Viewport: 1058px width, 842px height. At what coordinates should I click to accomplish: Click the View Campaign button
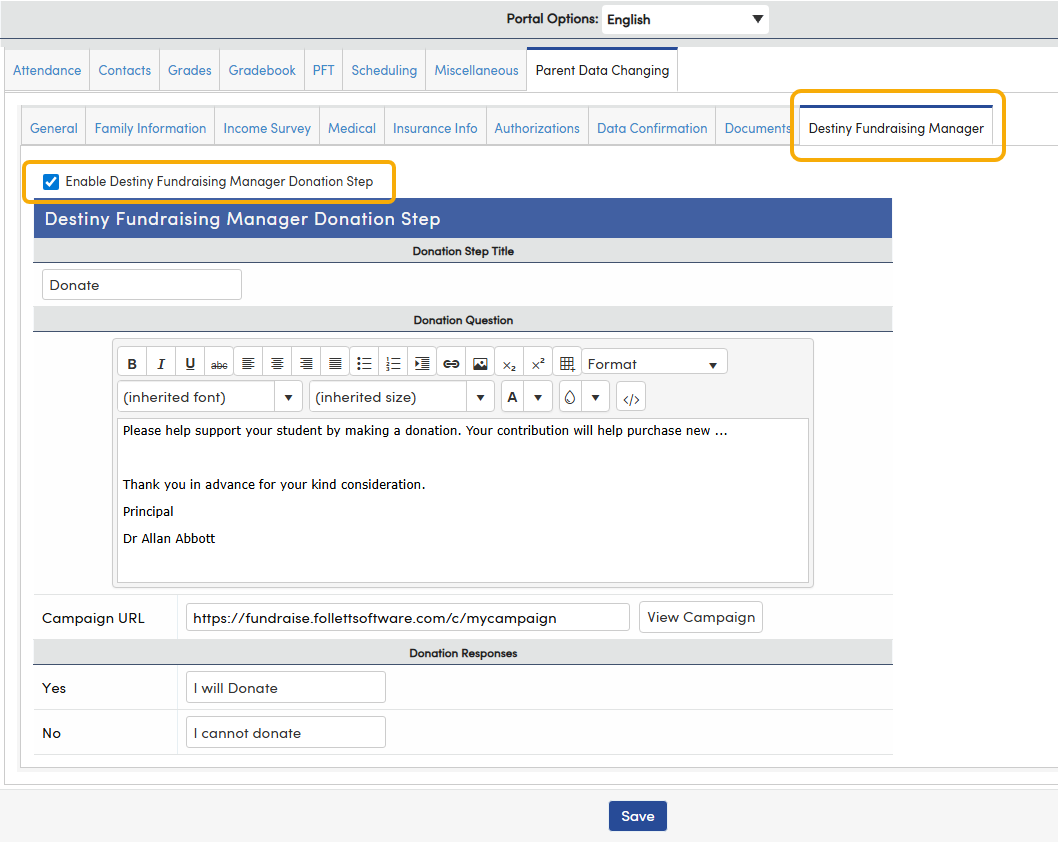pyautogui.click(x=701, y=617)
